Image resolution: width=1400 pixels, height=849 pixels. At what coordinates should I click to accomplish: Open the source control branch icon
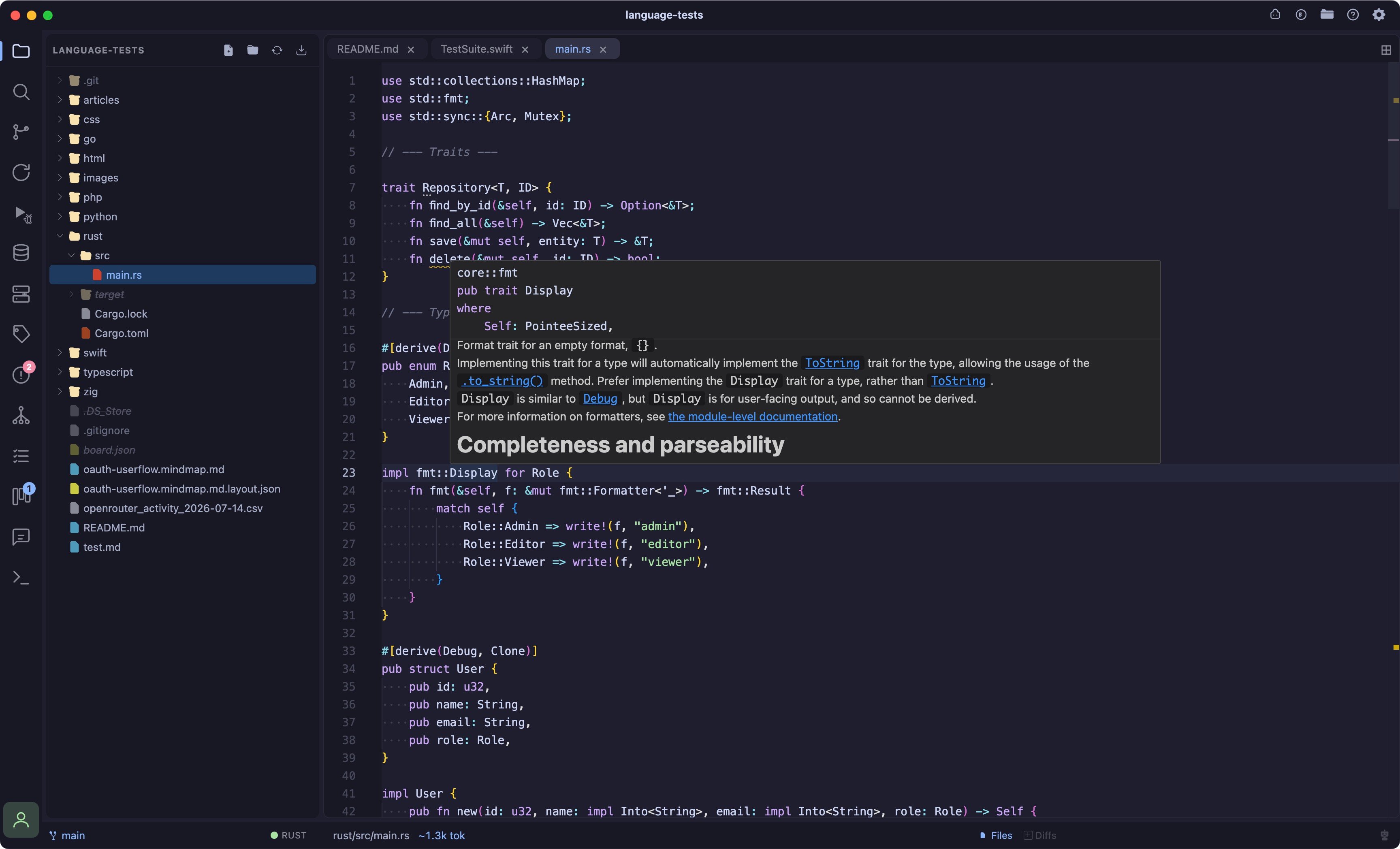(x=21, y=132)
